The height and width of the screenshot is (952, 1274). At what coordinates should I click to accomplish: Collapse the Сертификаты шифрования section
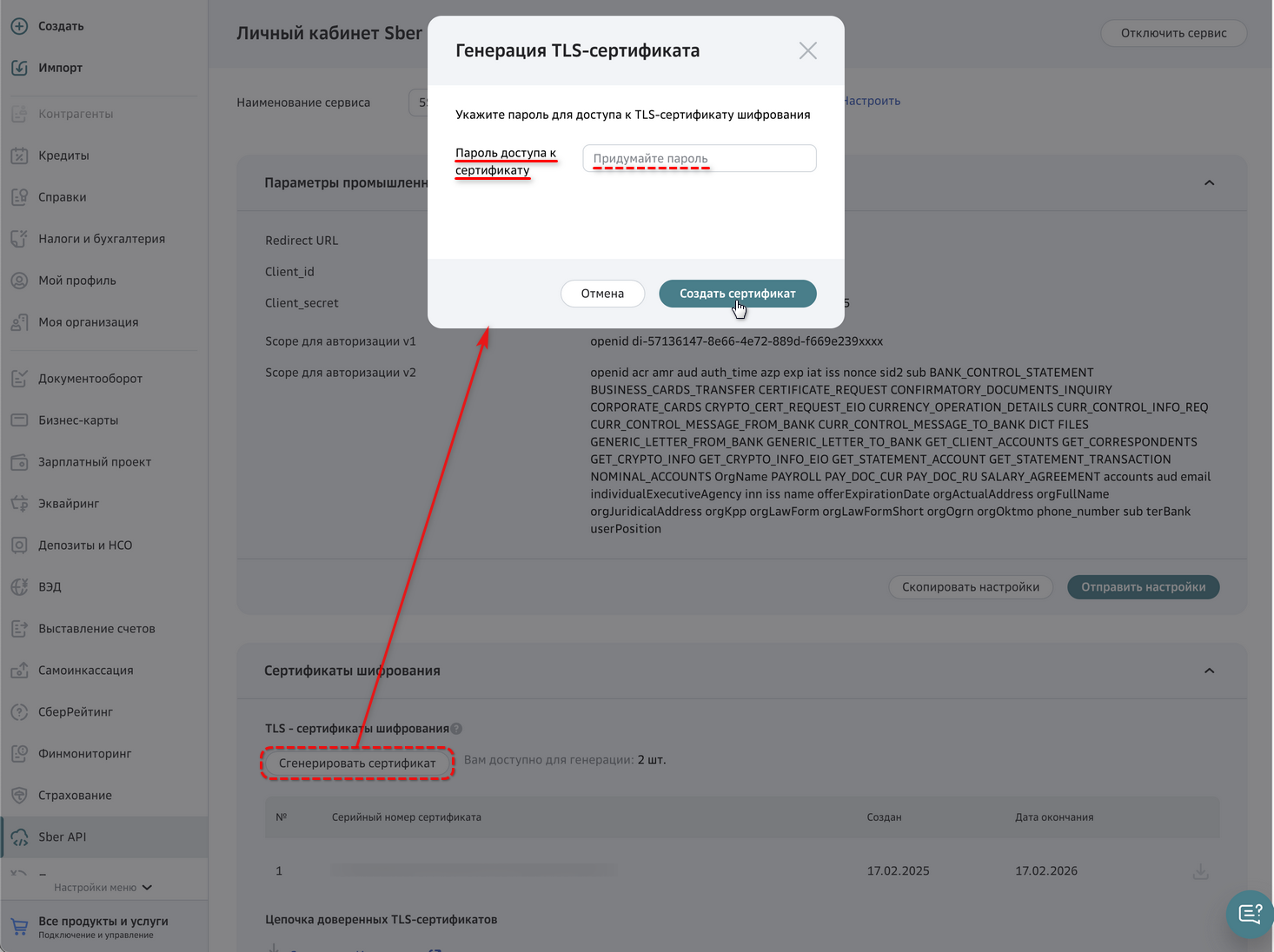1209,671
